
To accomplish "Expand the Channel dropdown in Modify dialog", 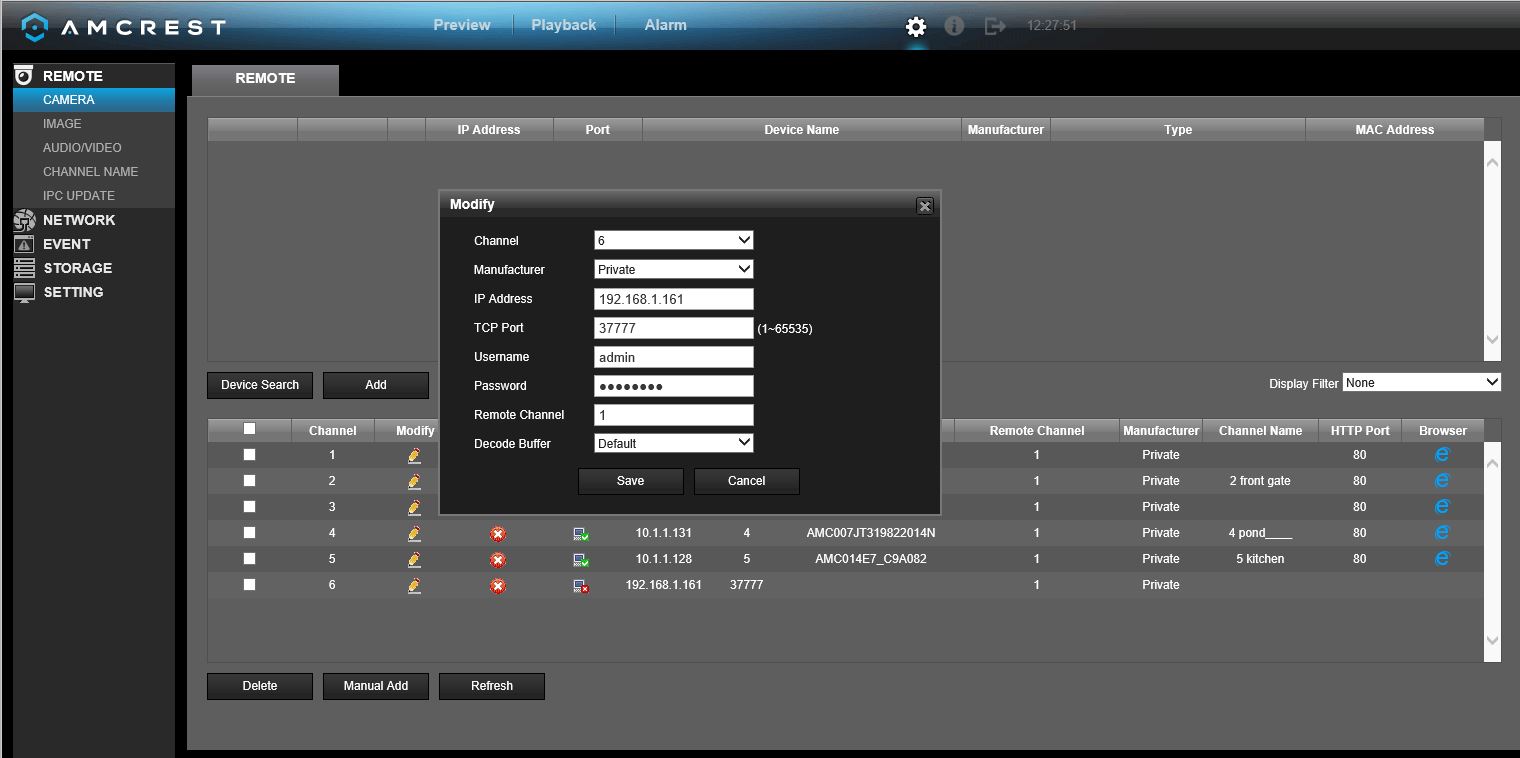I will (673, 240).
